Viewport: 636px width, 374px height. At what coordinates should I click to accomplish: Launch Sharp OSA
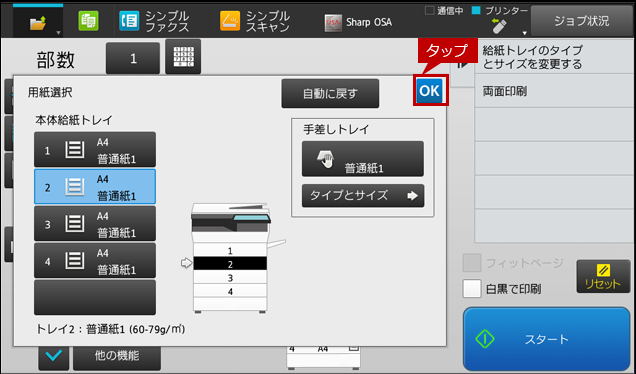[x=358, y=22]
